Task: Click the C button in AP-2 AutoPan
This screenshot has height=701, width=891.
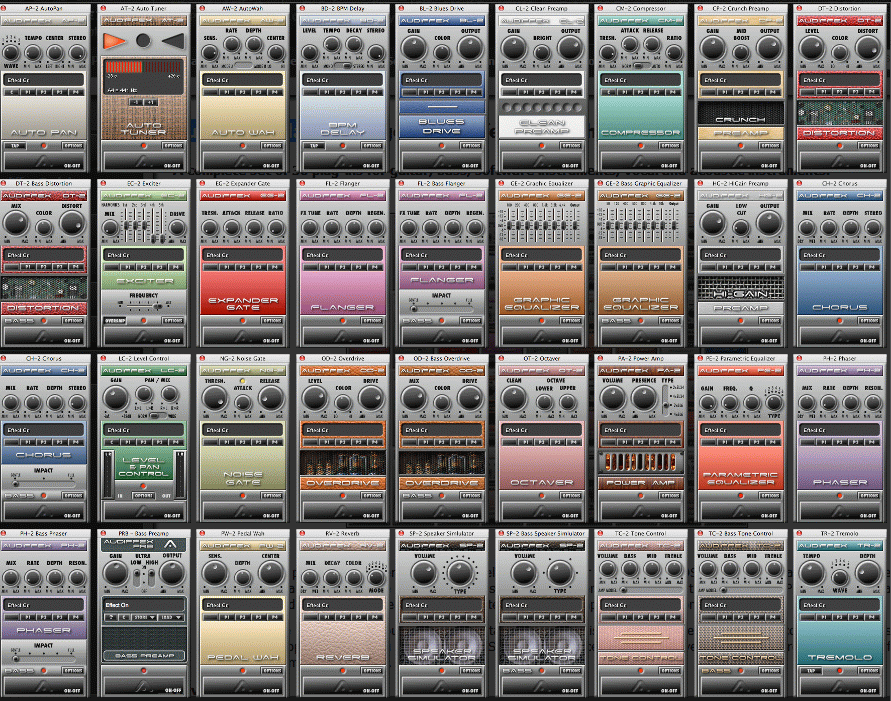Action: click(x=12, y=92)
